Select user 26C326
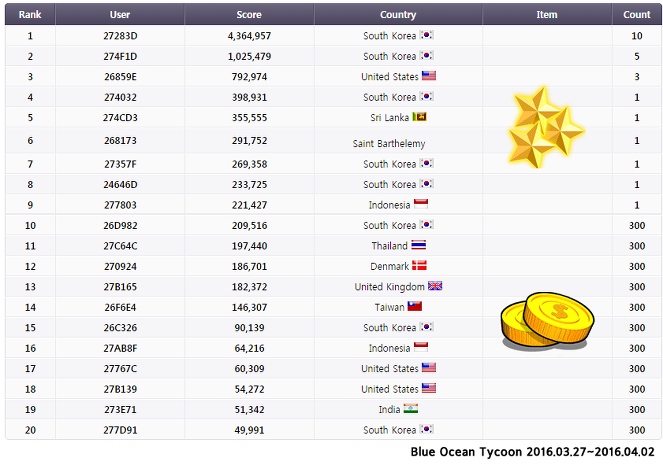The height and width of the screenshot is (465, 663). tap(121, 328)
